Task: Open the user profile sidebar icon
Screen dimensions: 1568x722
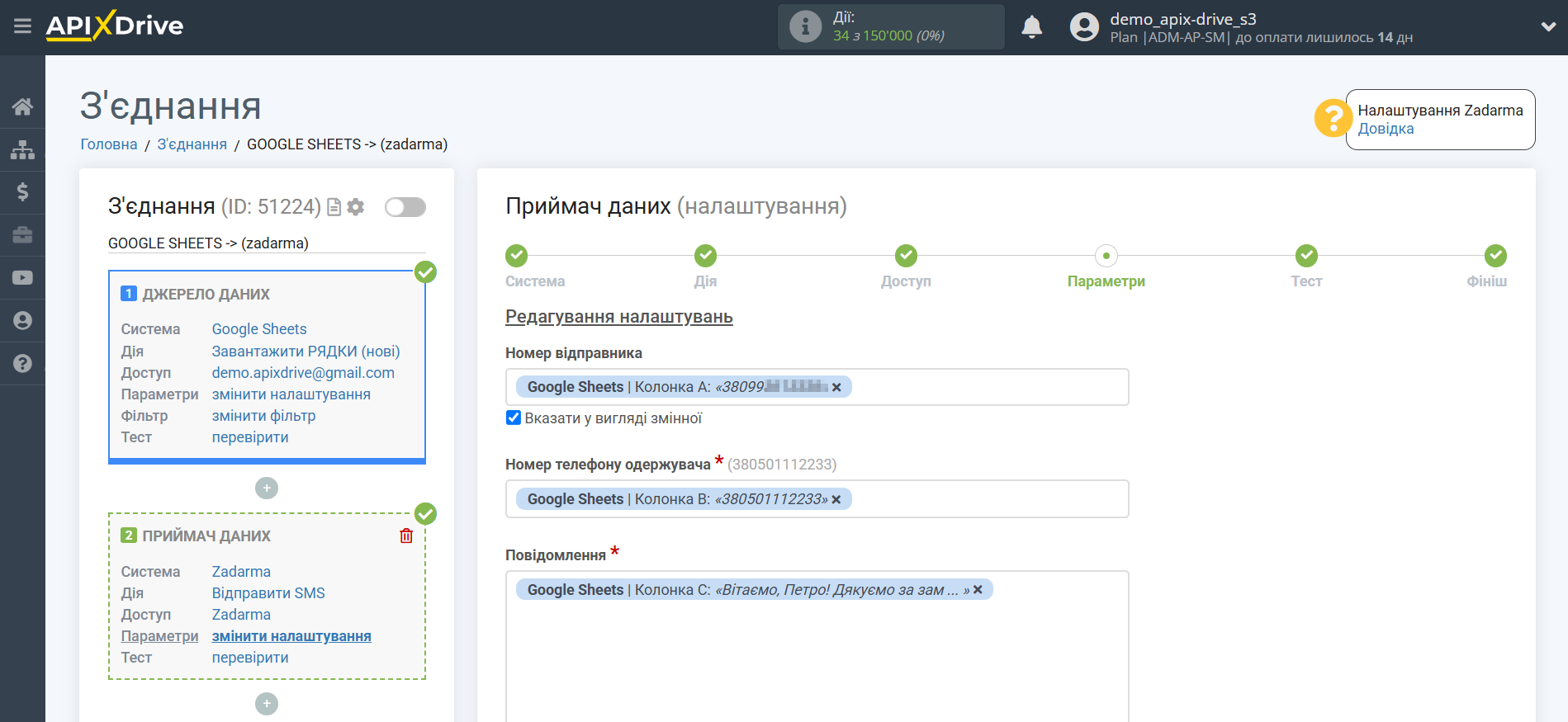Action: tap(22, 321)
